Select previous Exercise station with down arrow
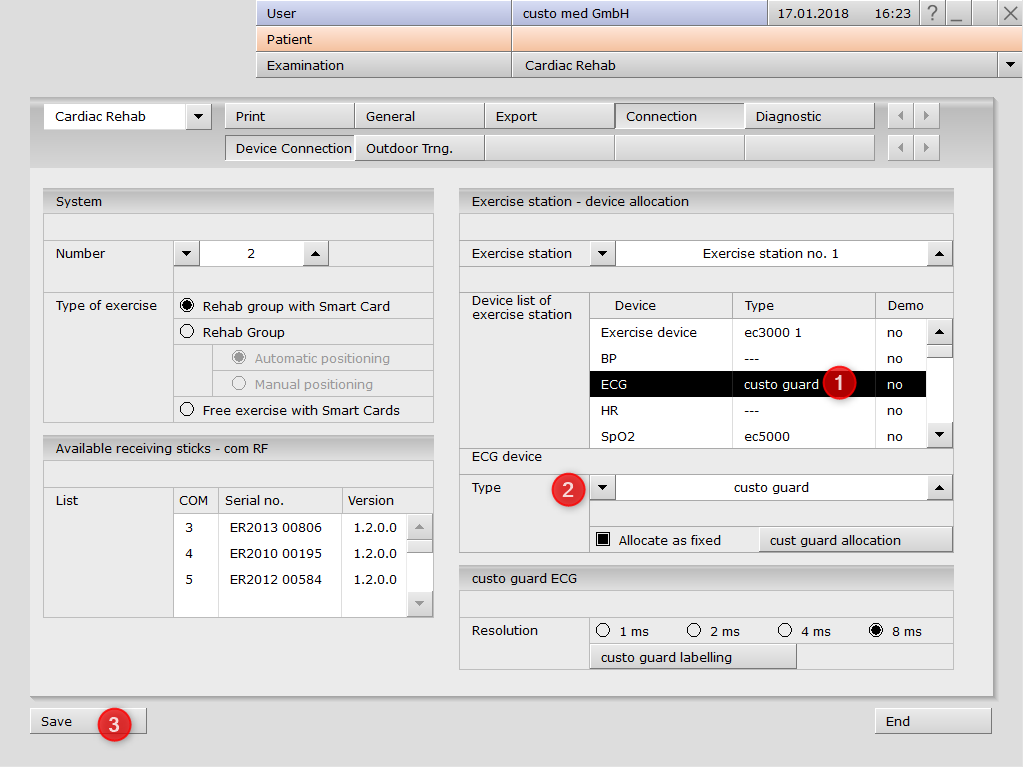The height and width of the screenshot is (768, 1024). [x=602, y=253]
